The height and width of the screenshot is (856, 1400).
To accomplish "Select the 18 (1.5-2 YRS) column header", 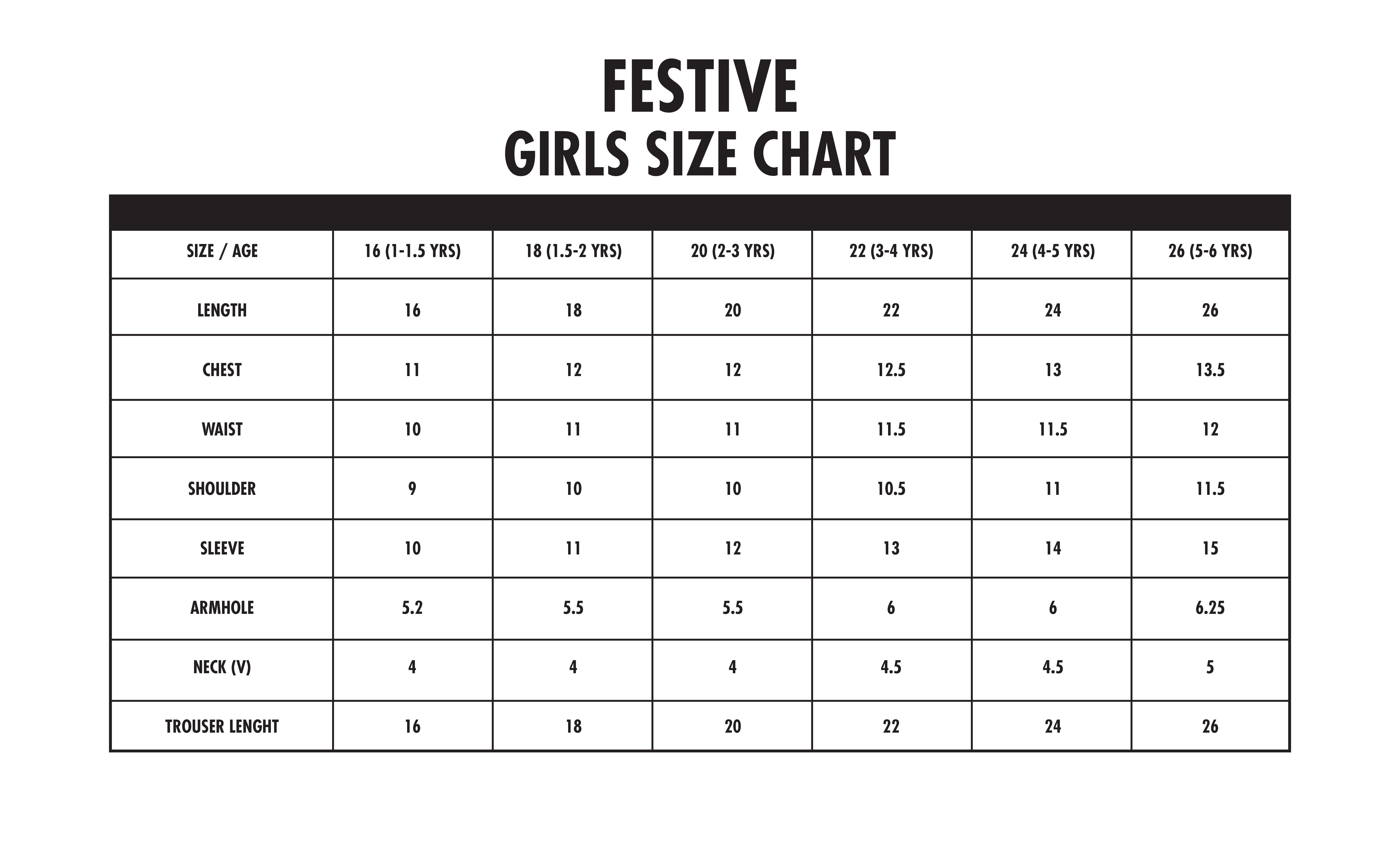I will coord(573,251).
